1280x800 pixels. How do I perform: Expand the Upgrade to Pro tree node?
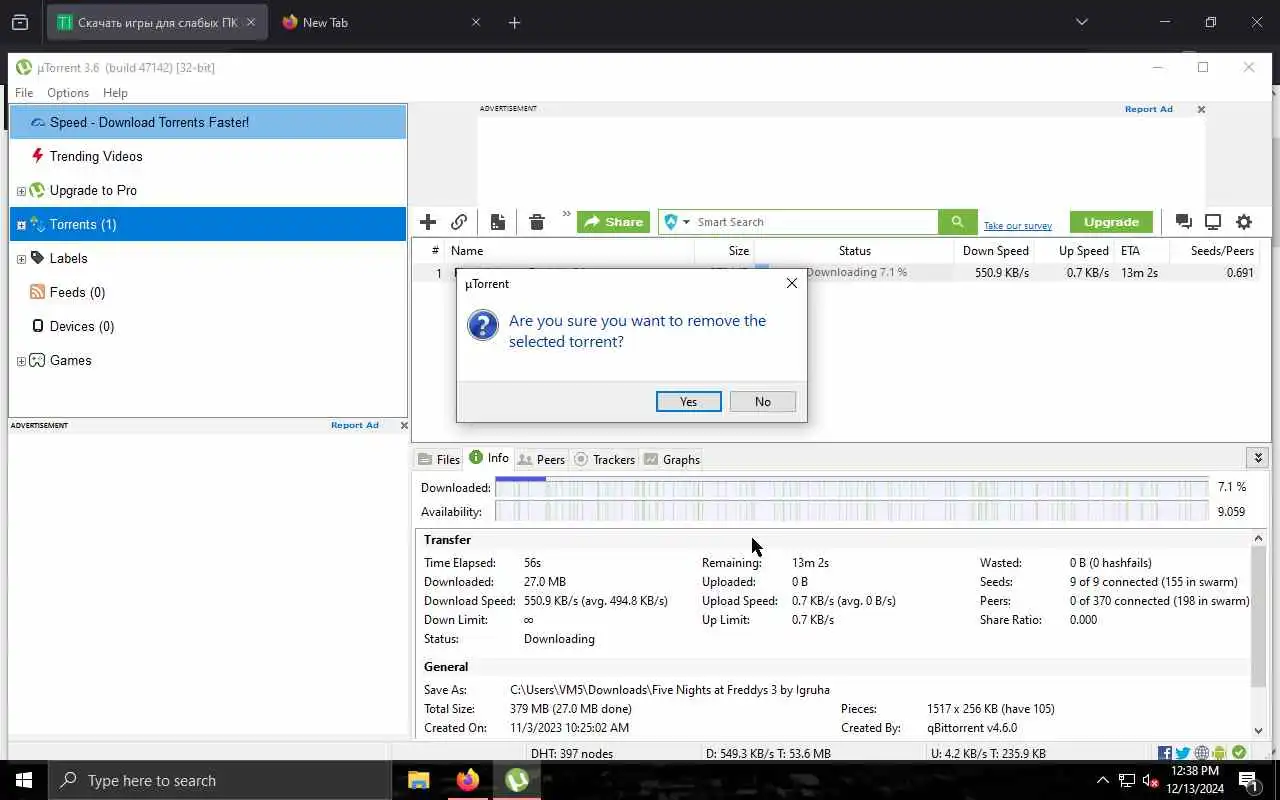point(21,191)
